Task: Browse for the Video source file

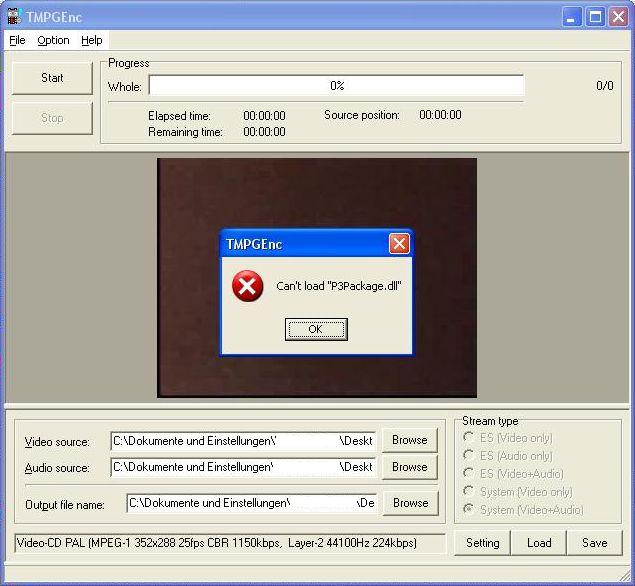Action: [410, 440]
